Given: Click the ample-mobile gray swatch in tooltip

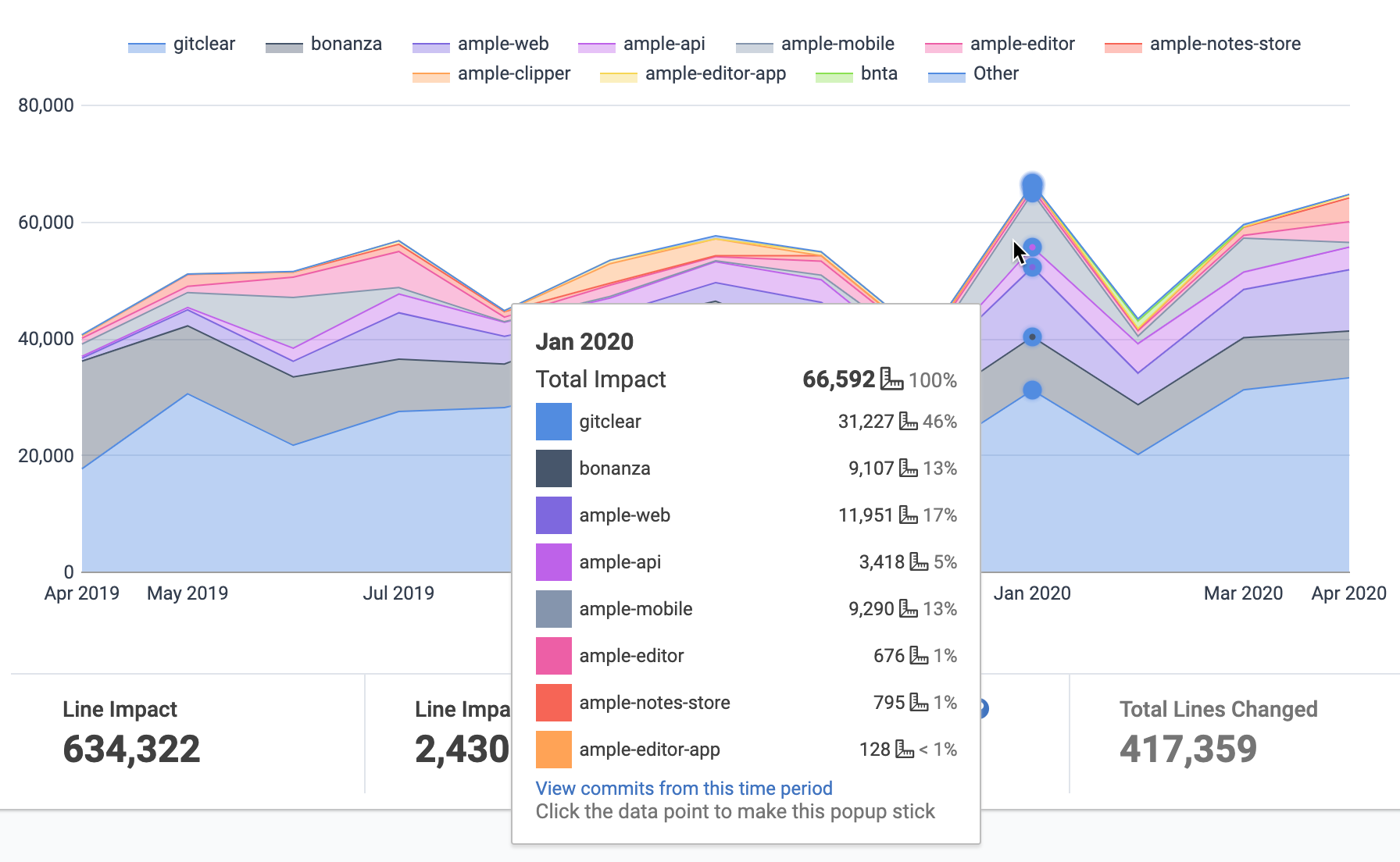Looking at the screenshot, I should (x=554, y=609).
